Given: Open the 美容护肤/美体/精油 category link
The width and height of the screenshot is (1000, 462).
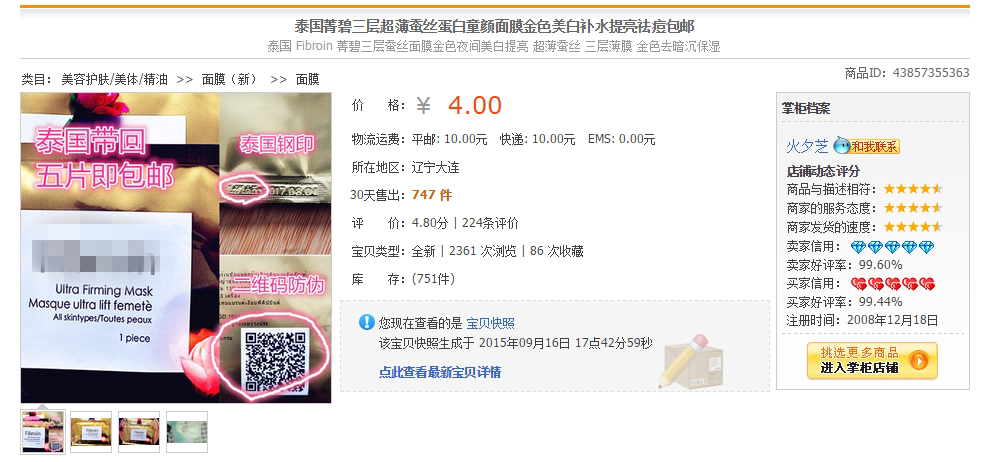Looking at the screenshot, I should [x=114, y=80].
